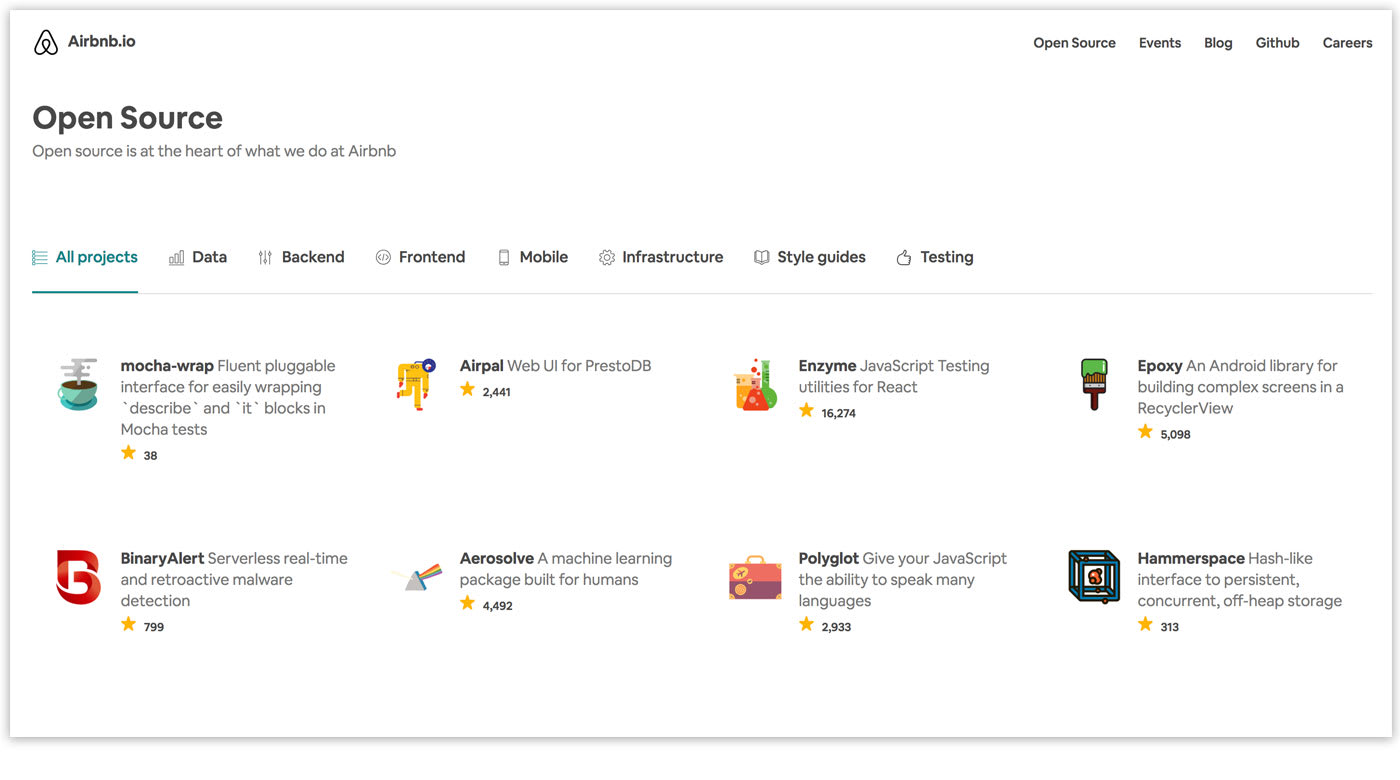Open the BinaryAlert logo thumbnail
Viewport: 1400px width, 780px height.
[78, 577]
